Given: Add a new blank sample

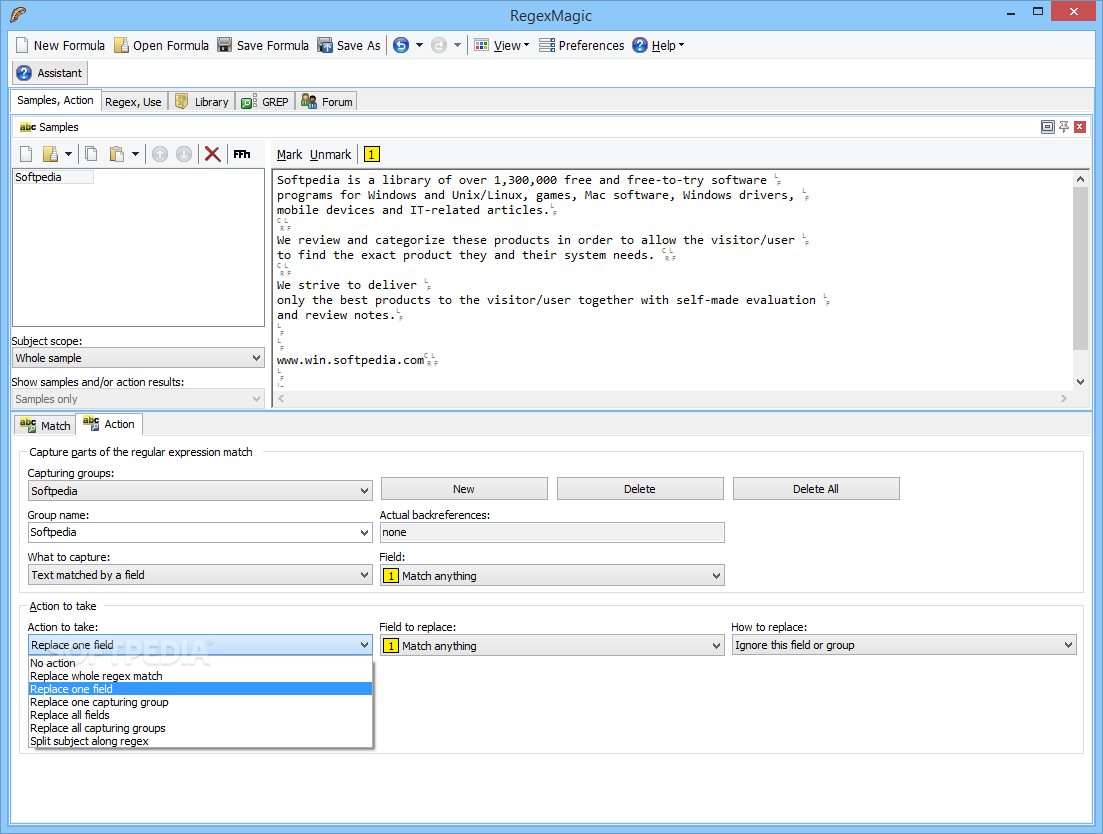Looking at the screenshot, I should click(x=26, y=154).
